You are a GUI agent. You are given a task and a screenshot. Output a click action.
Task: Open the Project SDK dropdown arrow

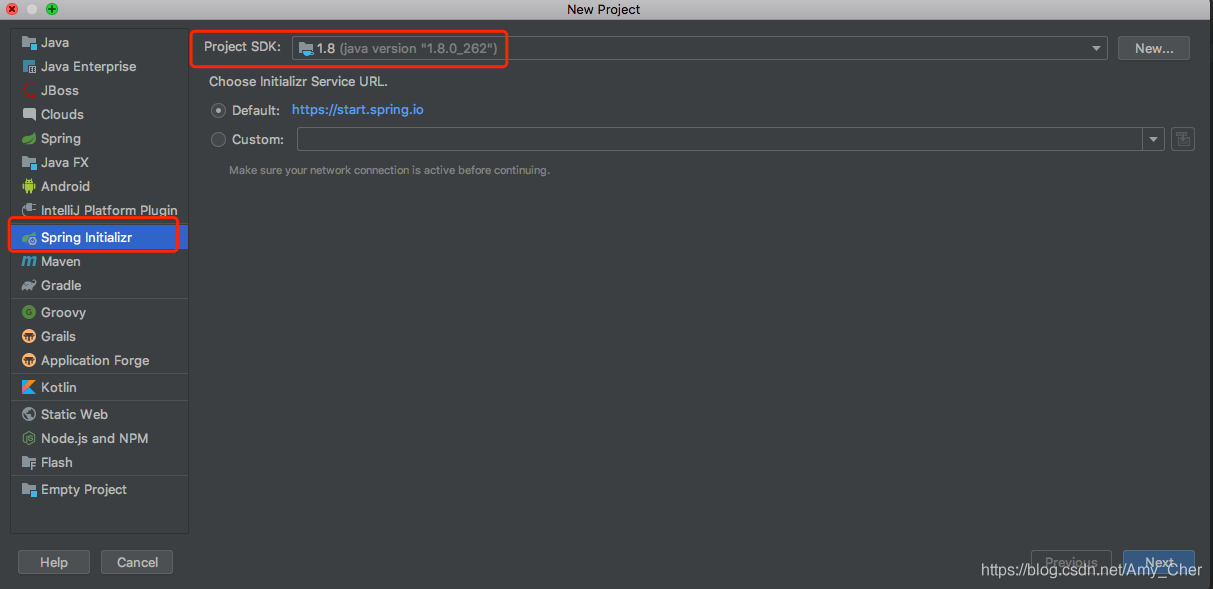(x=1097, y=48)
